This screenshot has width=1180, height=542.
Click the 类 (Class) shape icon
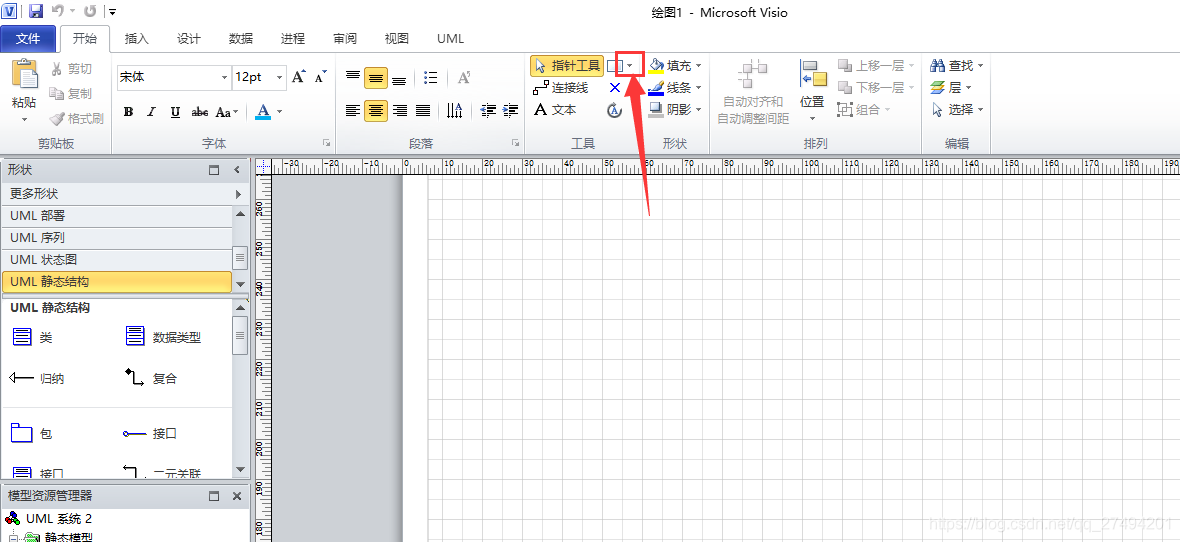click(23, 336)
